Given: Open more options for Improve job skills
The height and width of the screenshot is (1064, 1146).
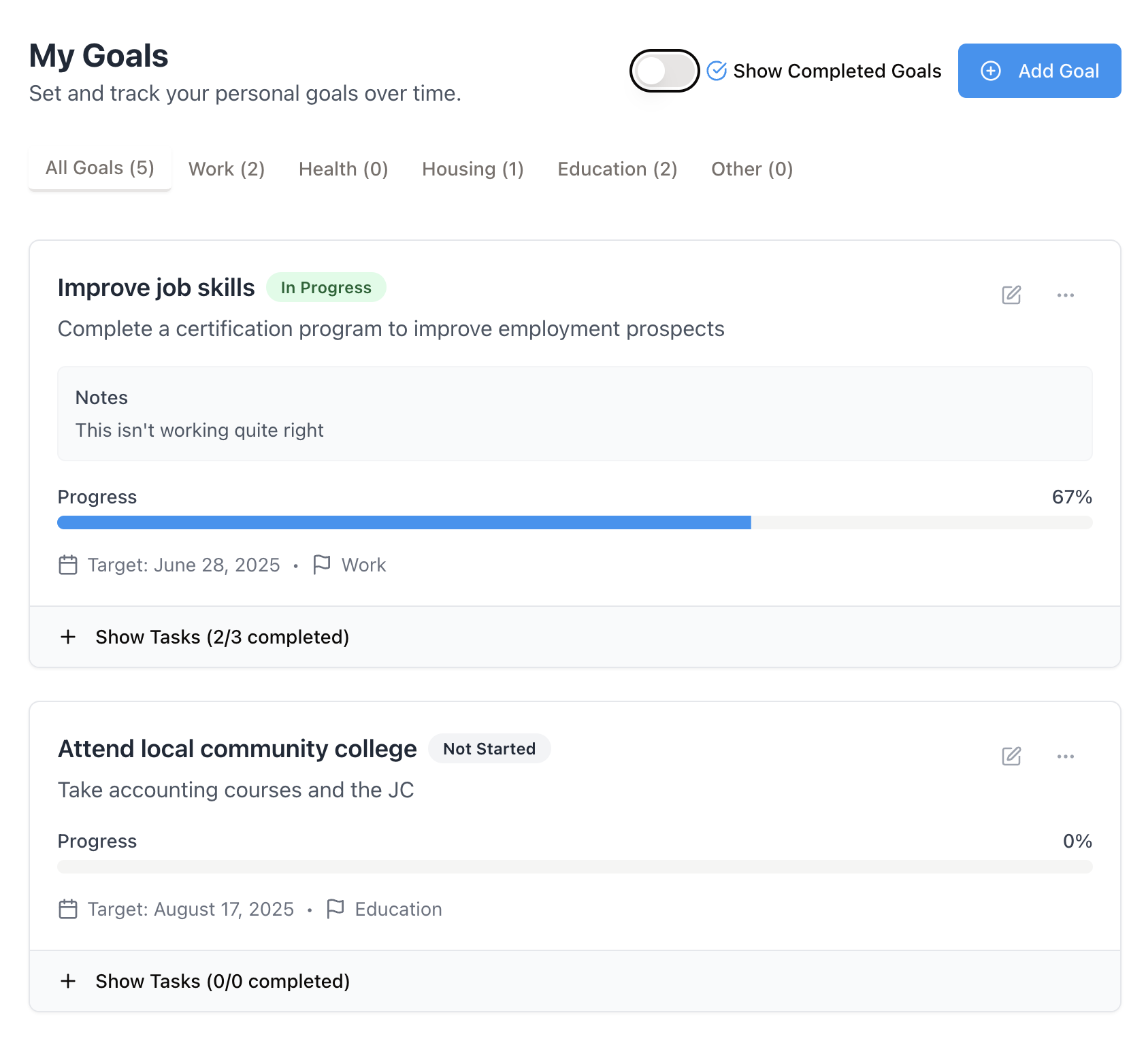Looking at the screenshot, I should (1066, 295).
